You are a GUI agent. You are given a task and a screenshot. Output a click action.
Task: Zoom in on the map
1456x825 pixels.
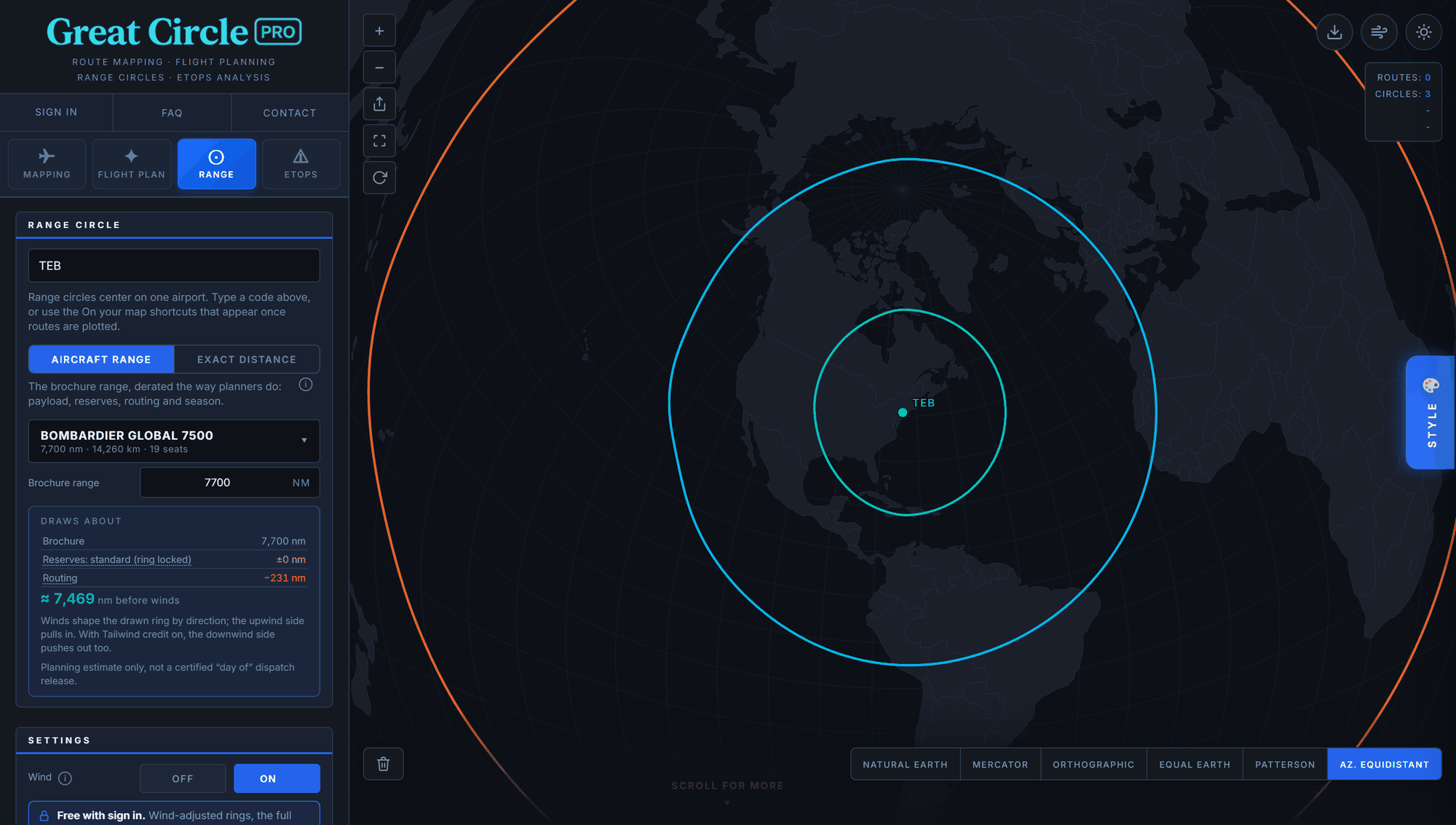point(379,31)
